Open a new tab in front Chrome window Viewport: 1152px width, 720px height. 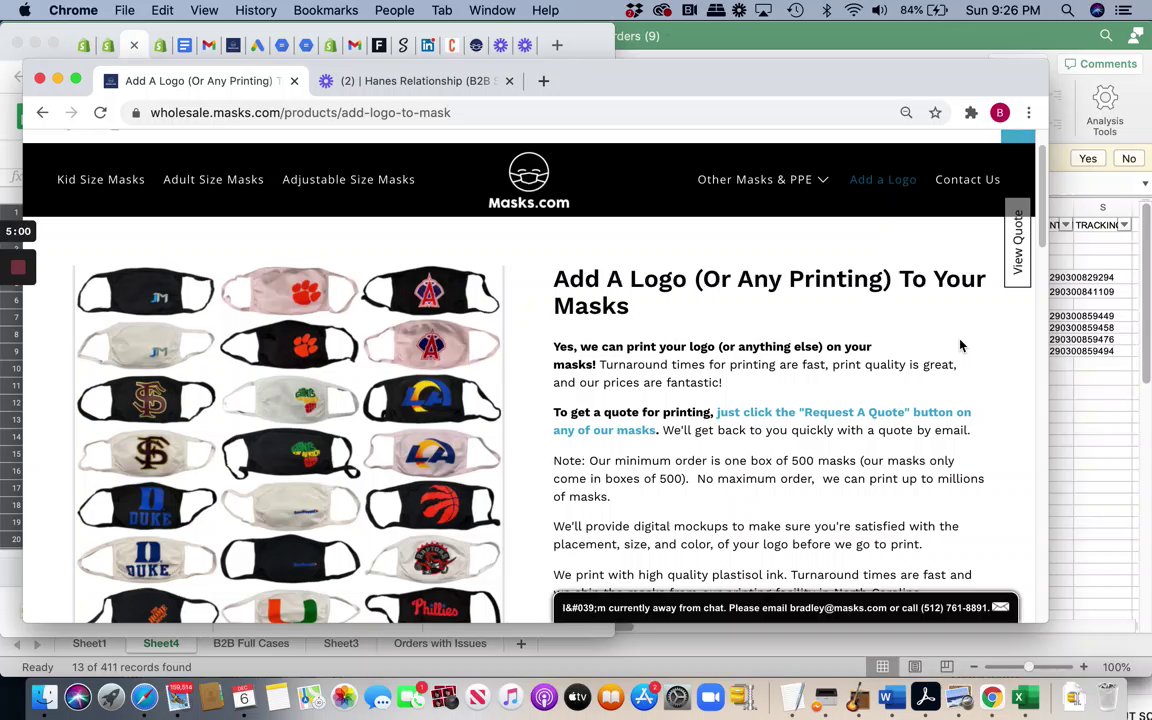point(544,81)
